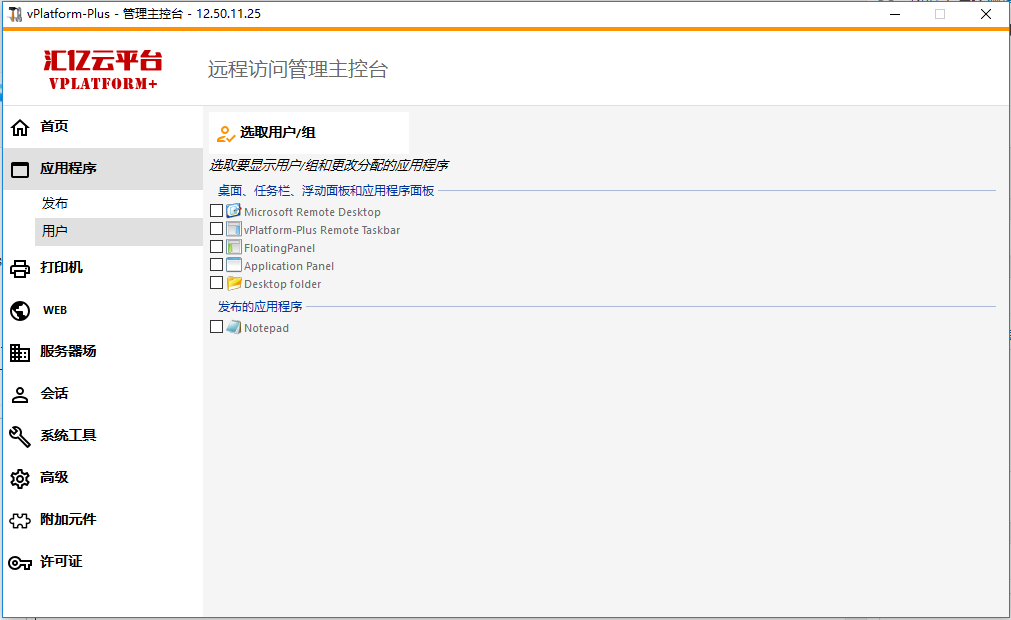The width and height of the screenshot is (1011, 620).
Task: Check the Notepad published application box
Action: pos(217,327)
